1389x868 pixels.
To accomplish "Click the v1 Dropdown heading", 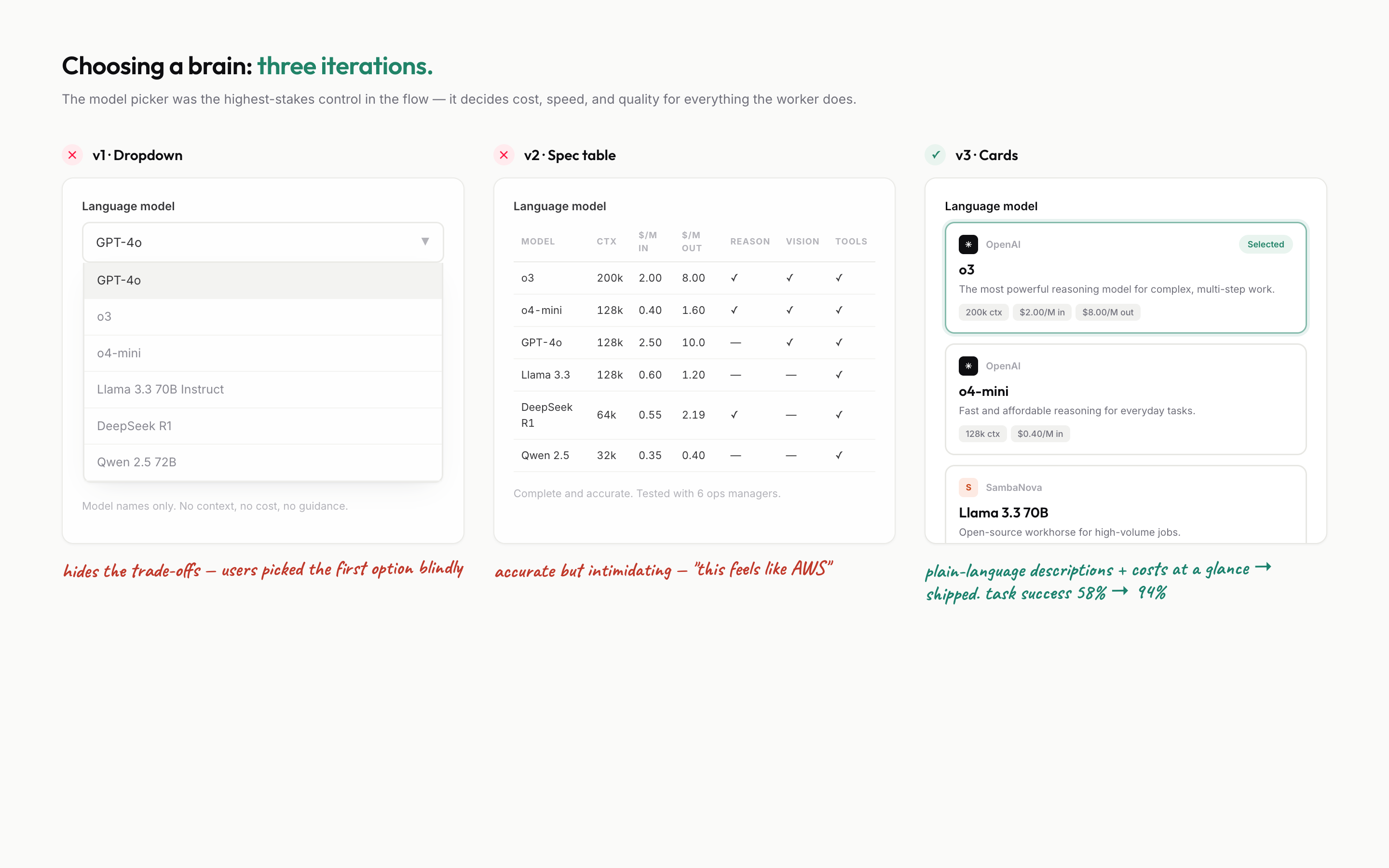I will tap(137, 156).
